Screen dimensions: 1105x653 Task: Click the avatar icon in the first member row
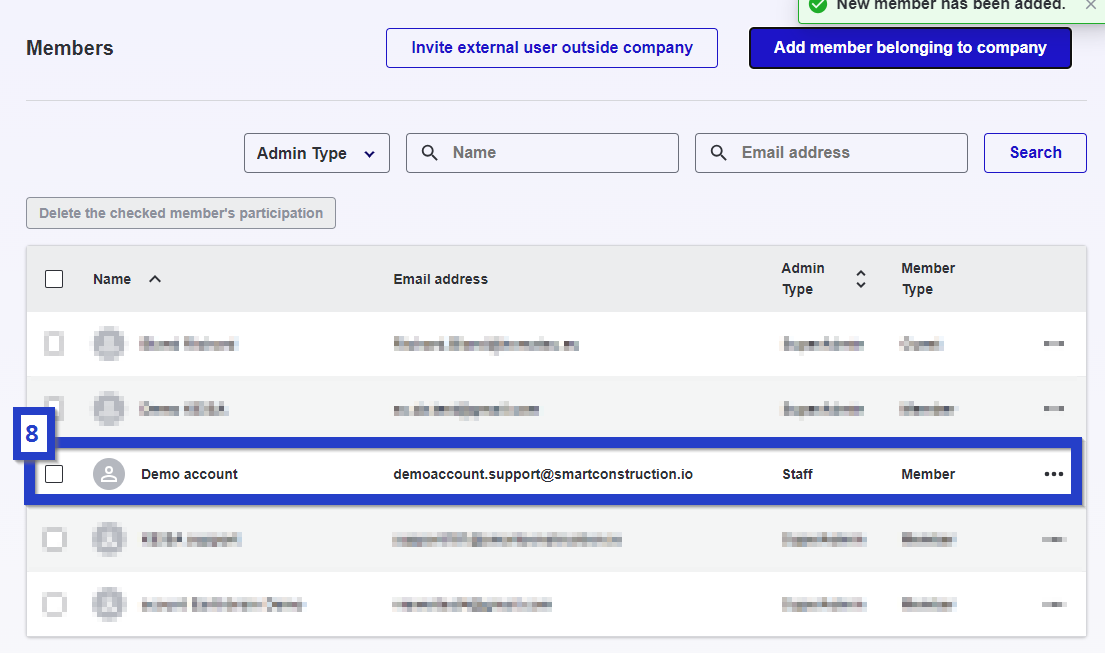(109, 344)
